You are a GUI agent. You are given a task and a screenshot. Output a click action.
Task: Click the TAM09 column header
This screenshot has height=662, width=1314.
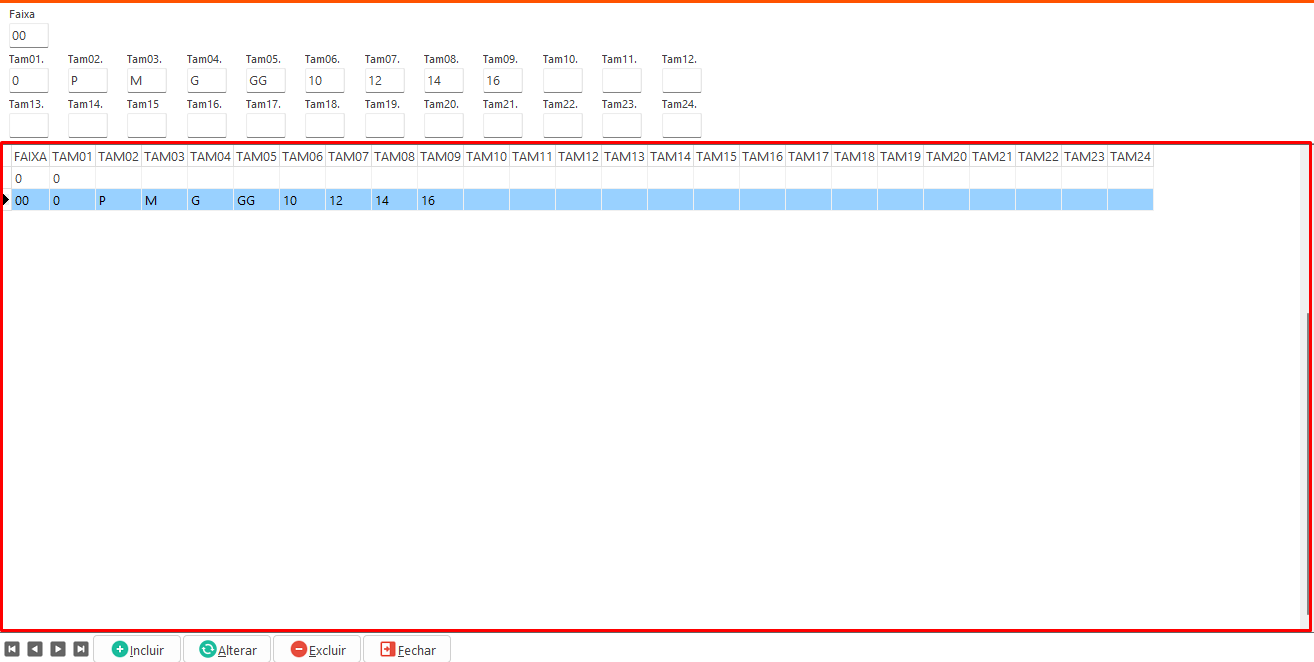click(440, 156)
